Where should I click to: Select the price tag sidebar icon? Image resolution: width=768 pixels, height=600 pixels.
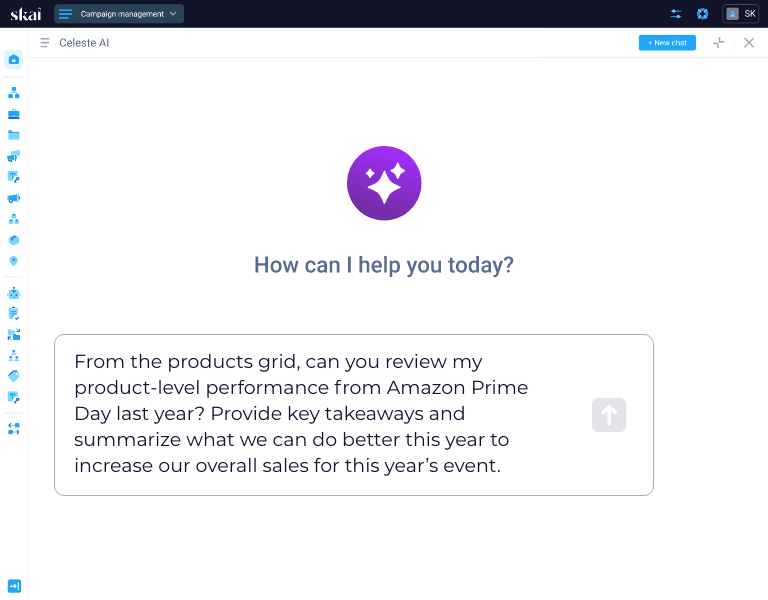(x=14, y=376)
